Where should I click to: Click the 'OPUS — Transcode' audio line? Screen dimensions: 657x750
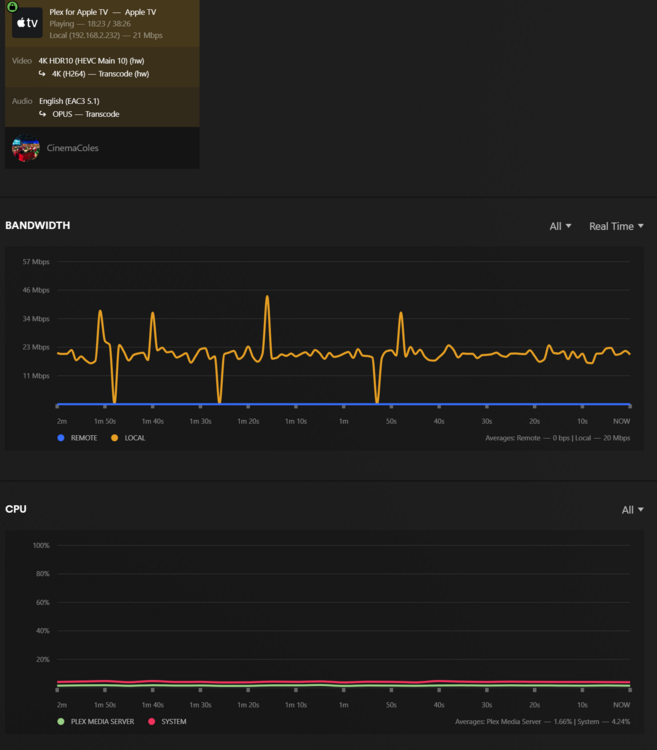click(x=86, y=114)
